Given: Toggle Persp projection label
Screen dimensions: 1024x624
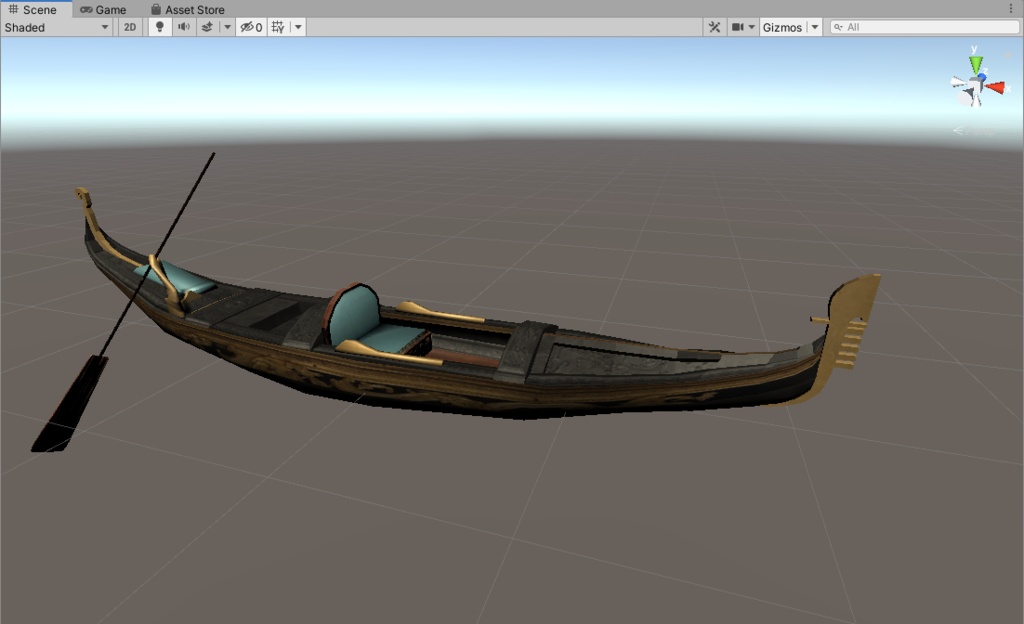Looking at the screenshot, I should (x=974, y=131).
